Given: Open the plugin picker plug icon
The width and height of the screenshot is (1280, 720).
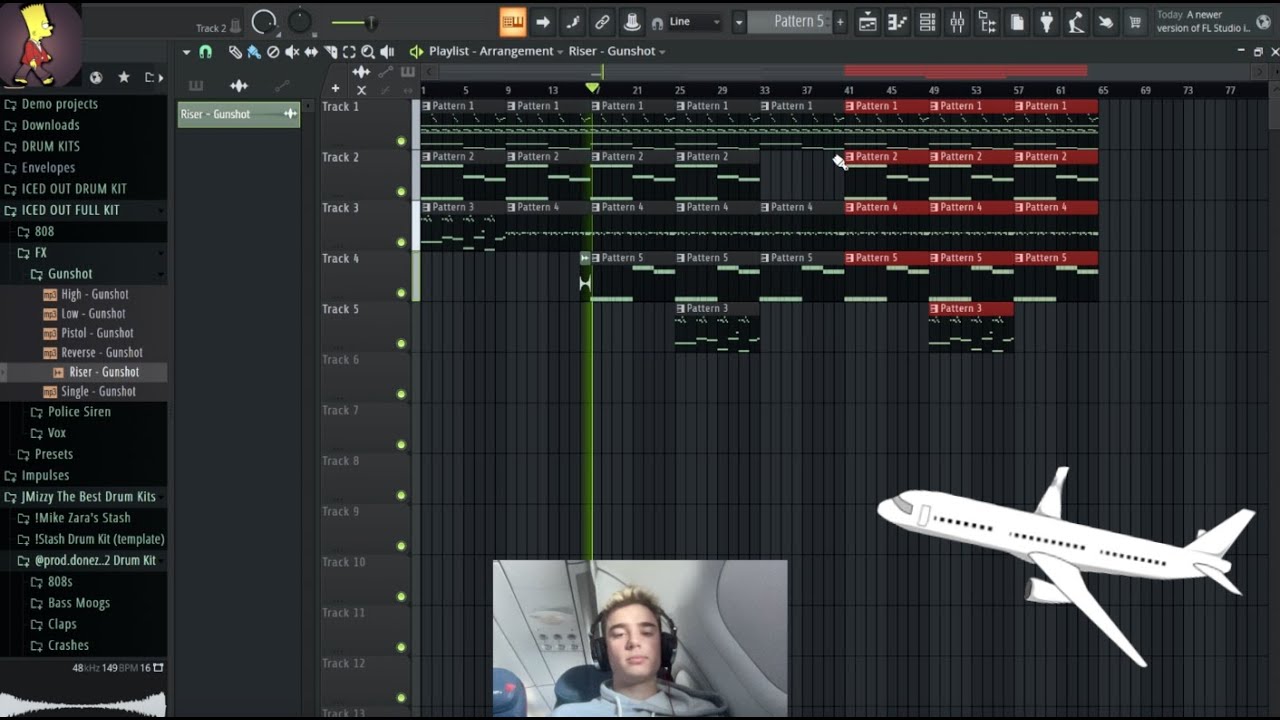Looking at the screenshot, I should pyautogui.click(x=1047, y=22).
